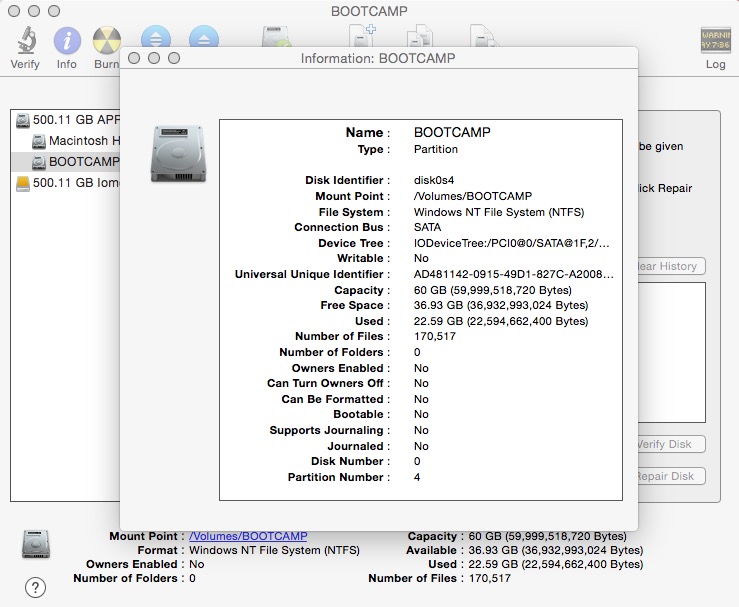Click the 36.93 GB free space value in the Information window

click(501, 305)
